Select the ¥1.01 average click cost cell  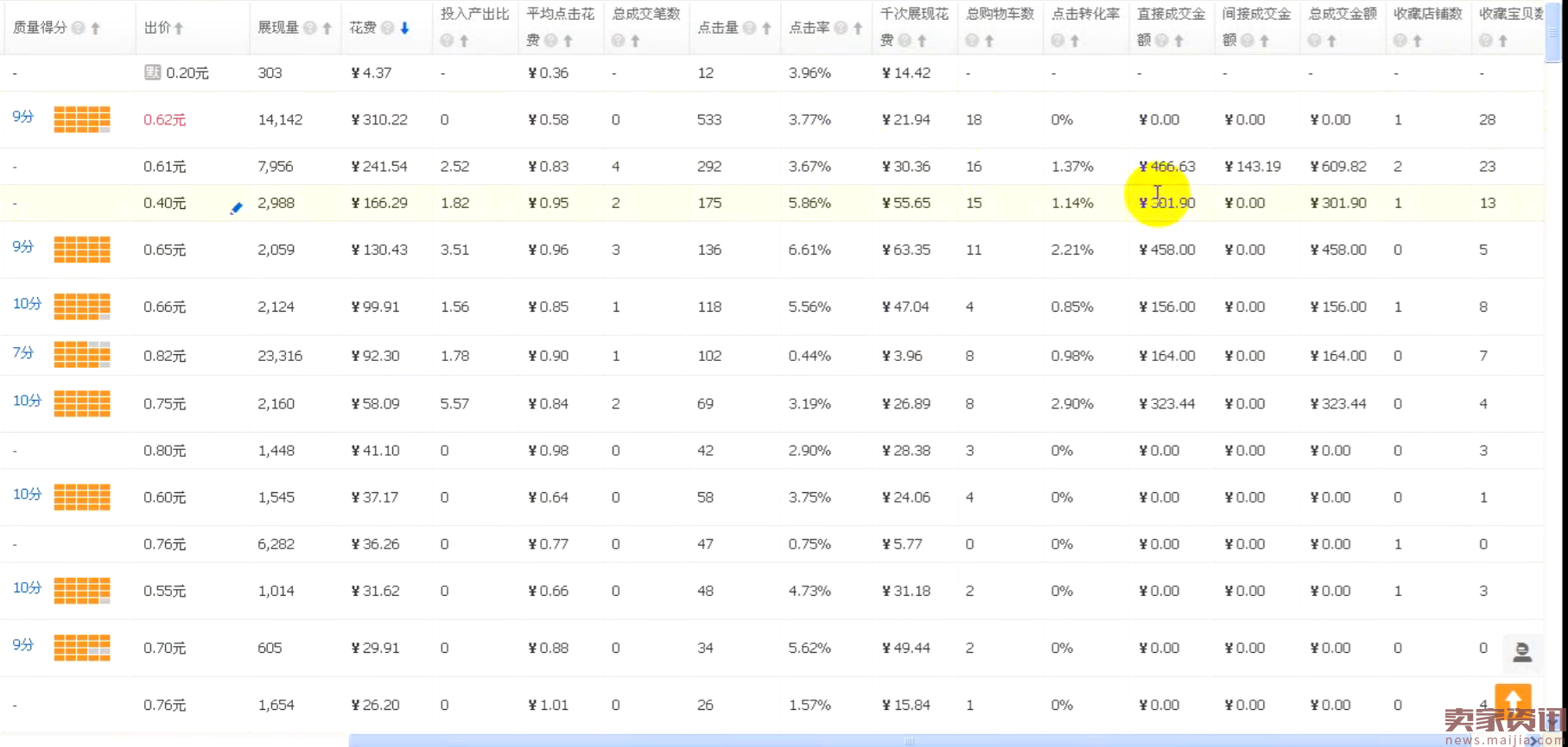548,706
